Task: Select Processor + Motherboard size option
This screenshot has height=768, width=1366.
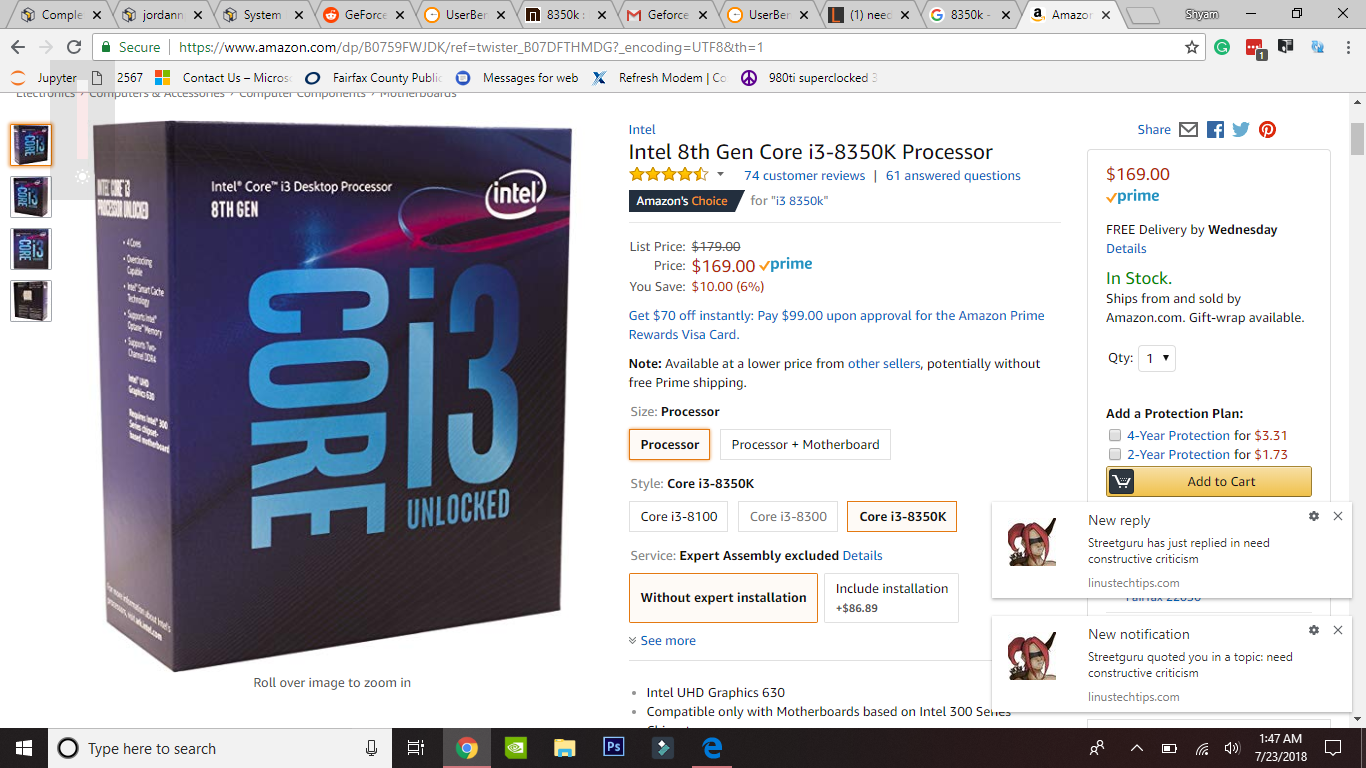Action: click(805, 444)
